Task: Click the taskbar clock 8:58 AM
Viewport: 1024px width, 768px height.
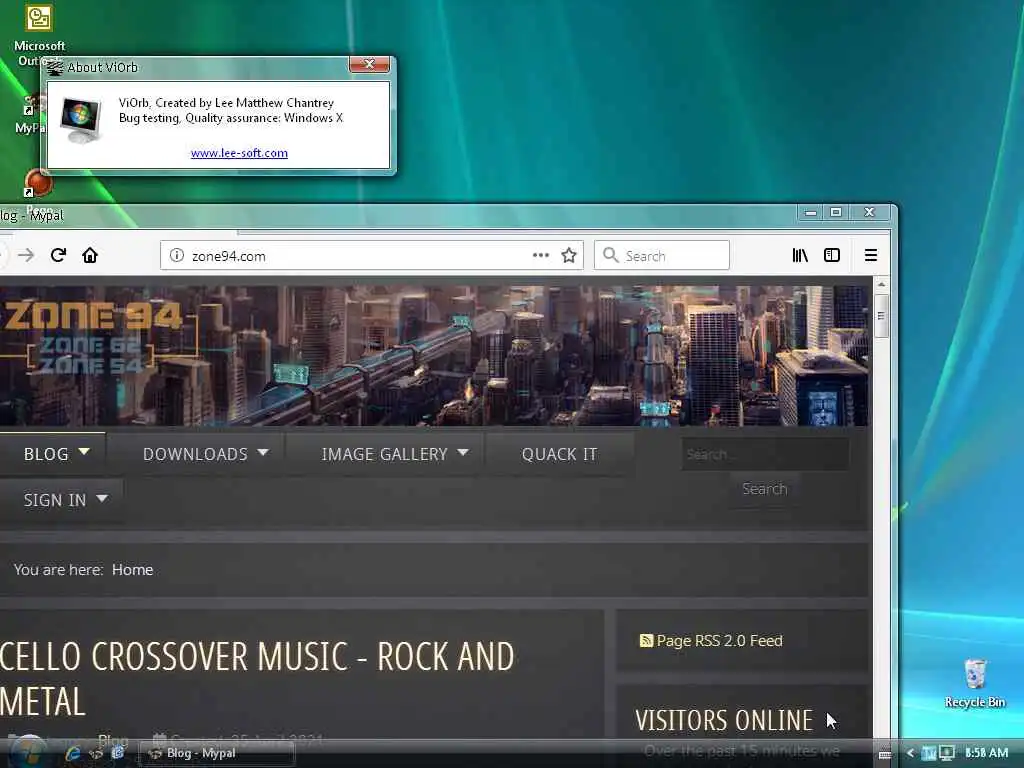Action: tap(986, 753)
